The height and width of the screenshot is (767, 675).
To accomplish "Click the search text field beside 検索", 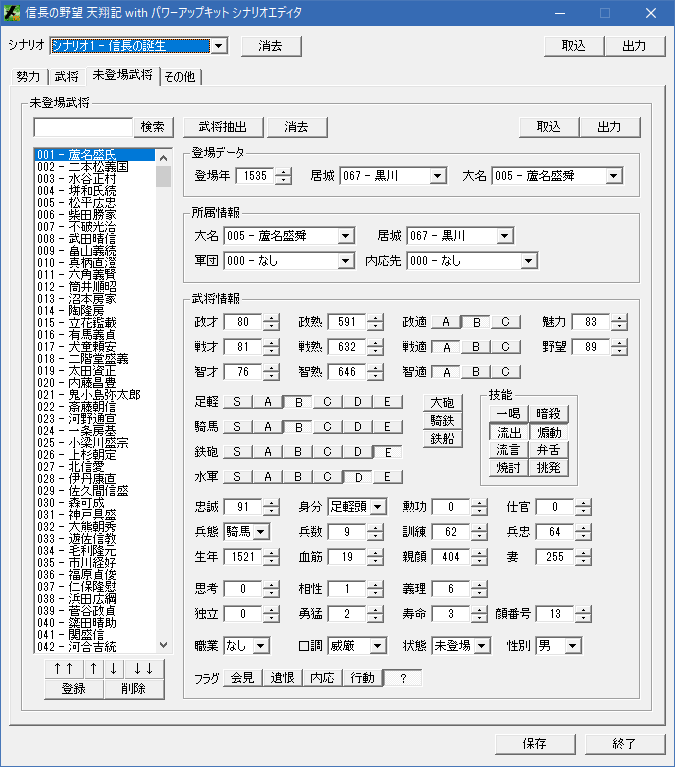I will [83, 127].
